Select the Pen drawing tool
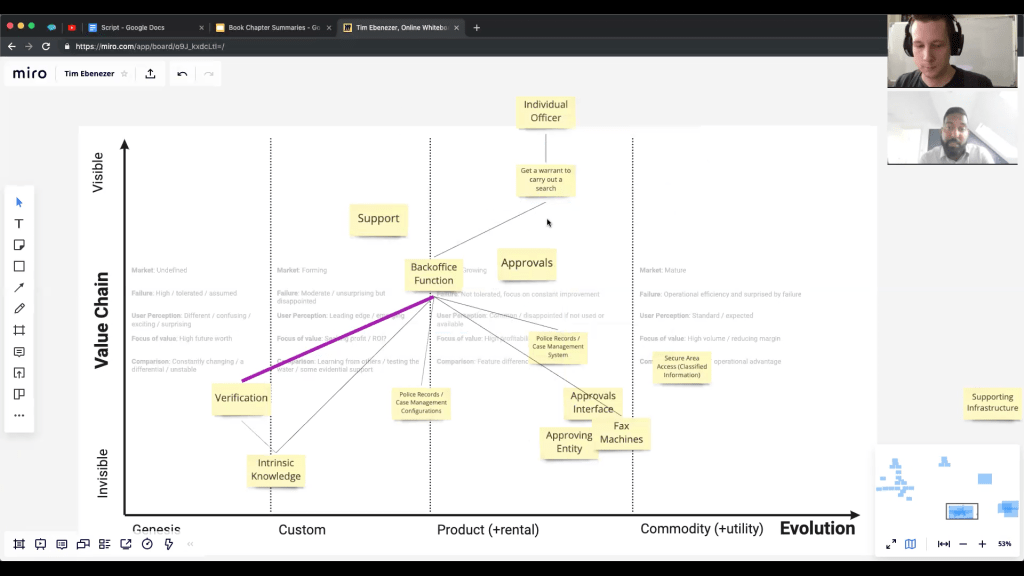This screenshot has height=576, width=1024. [19, 309]
